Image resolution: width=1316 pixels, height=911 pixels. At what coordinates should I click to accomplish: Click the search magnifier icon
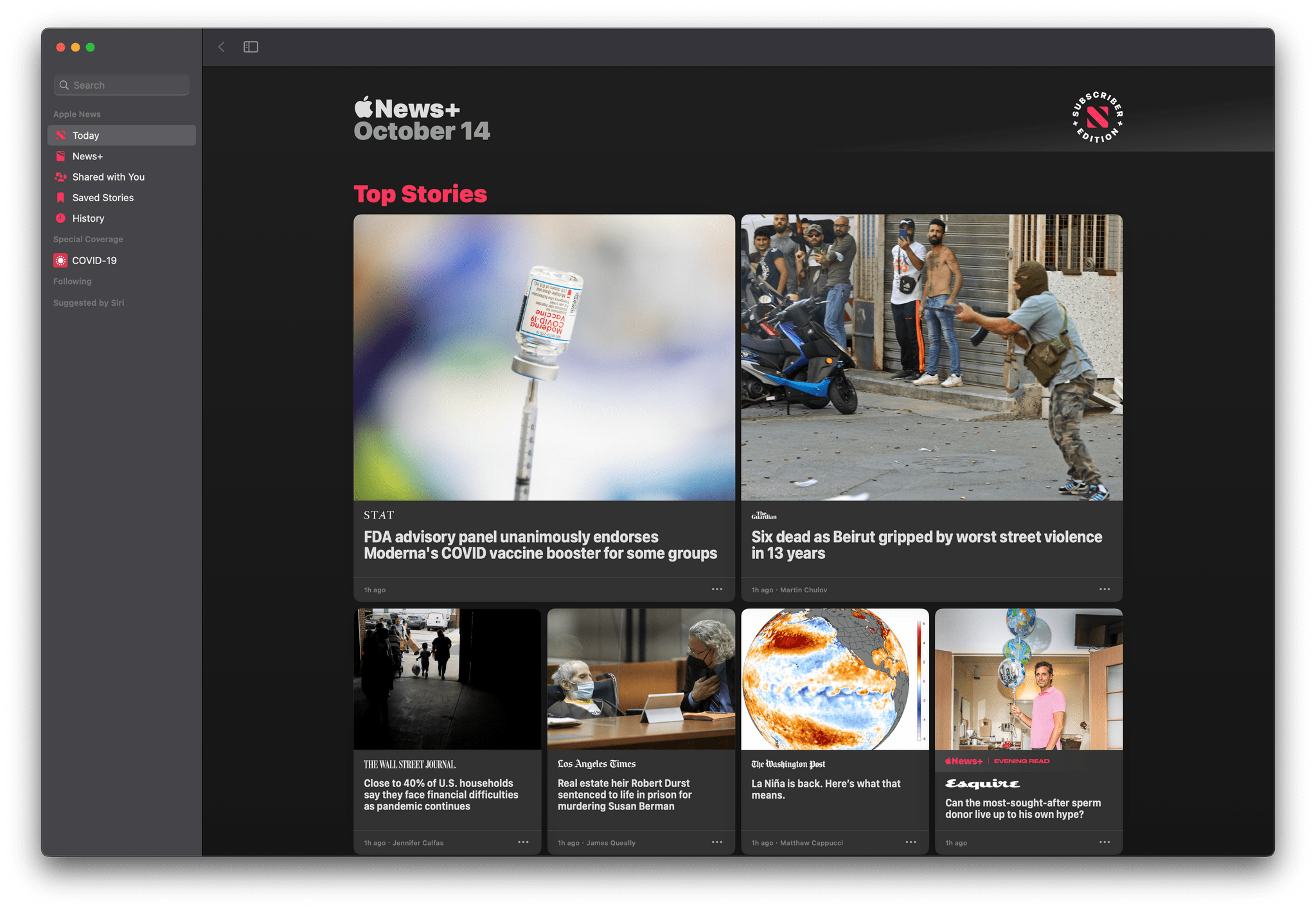tap(64, 85)
